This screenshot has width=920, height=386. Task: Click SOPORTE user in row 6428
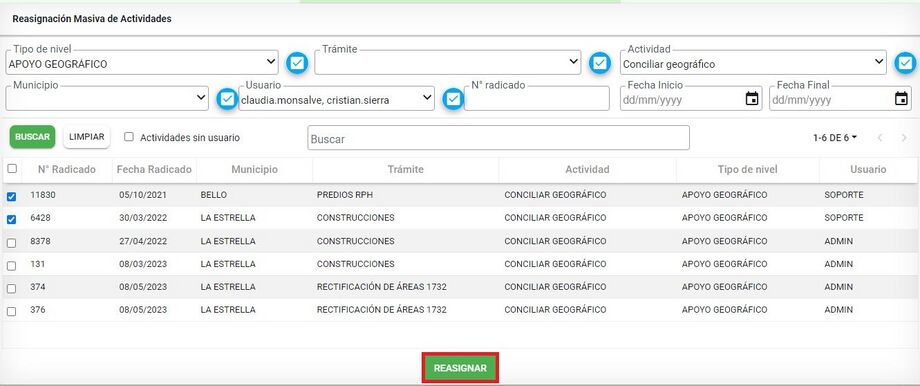[844, 218]
